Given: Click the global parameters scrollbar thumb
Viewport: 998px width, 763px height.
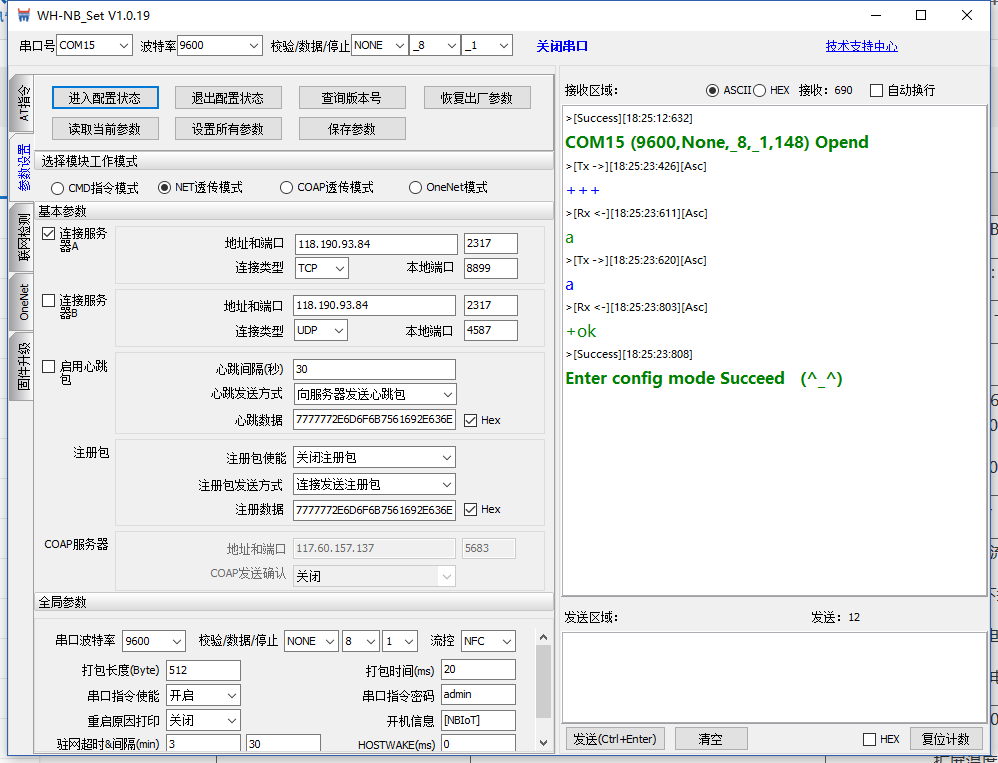Looking at the screenshot, I should (x=544, y=682).
